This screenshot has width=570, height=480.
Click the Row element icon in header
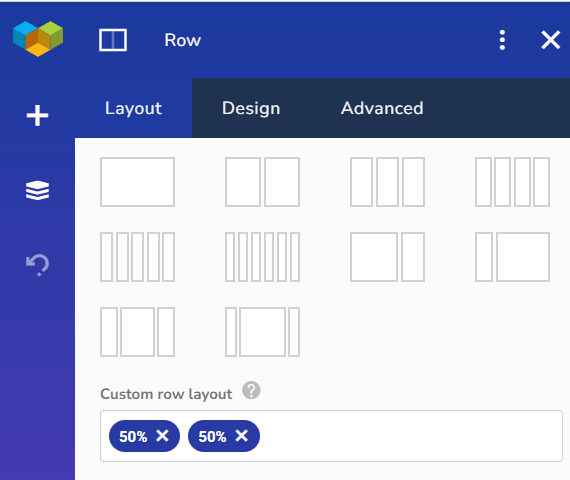113,40
